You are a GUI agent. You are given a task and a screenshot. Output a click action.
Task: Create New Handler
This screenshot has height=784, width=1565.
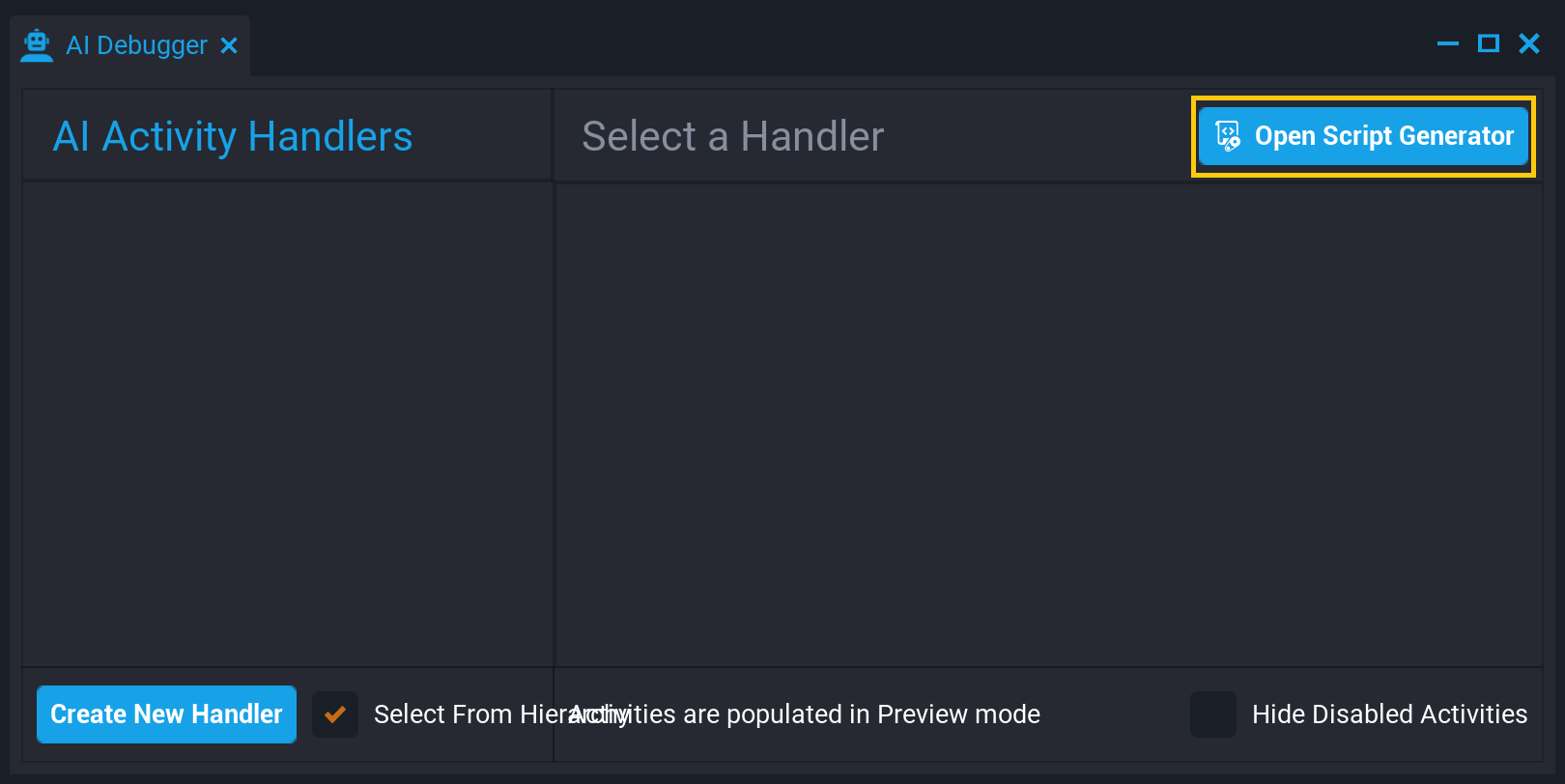pyautogui.click(x=165, y=714)
